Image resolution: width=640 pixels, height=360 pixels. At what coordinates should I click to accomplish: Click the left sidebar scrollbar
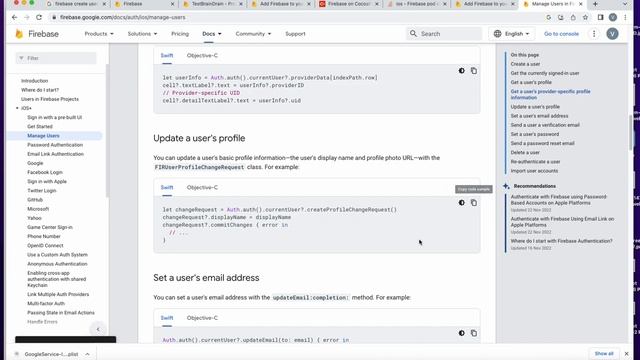pyautogui.click(x=107, y=131)
